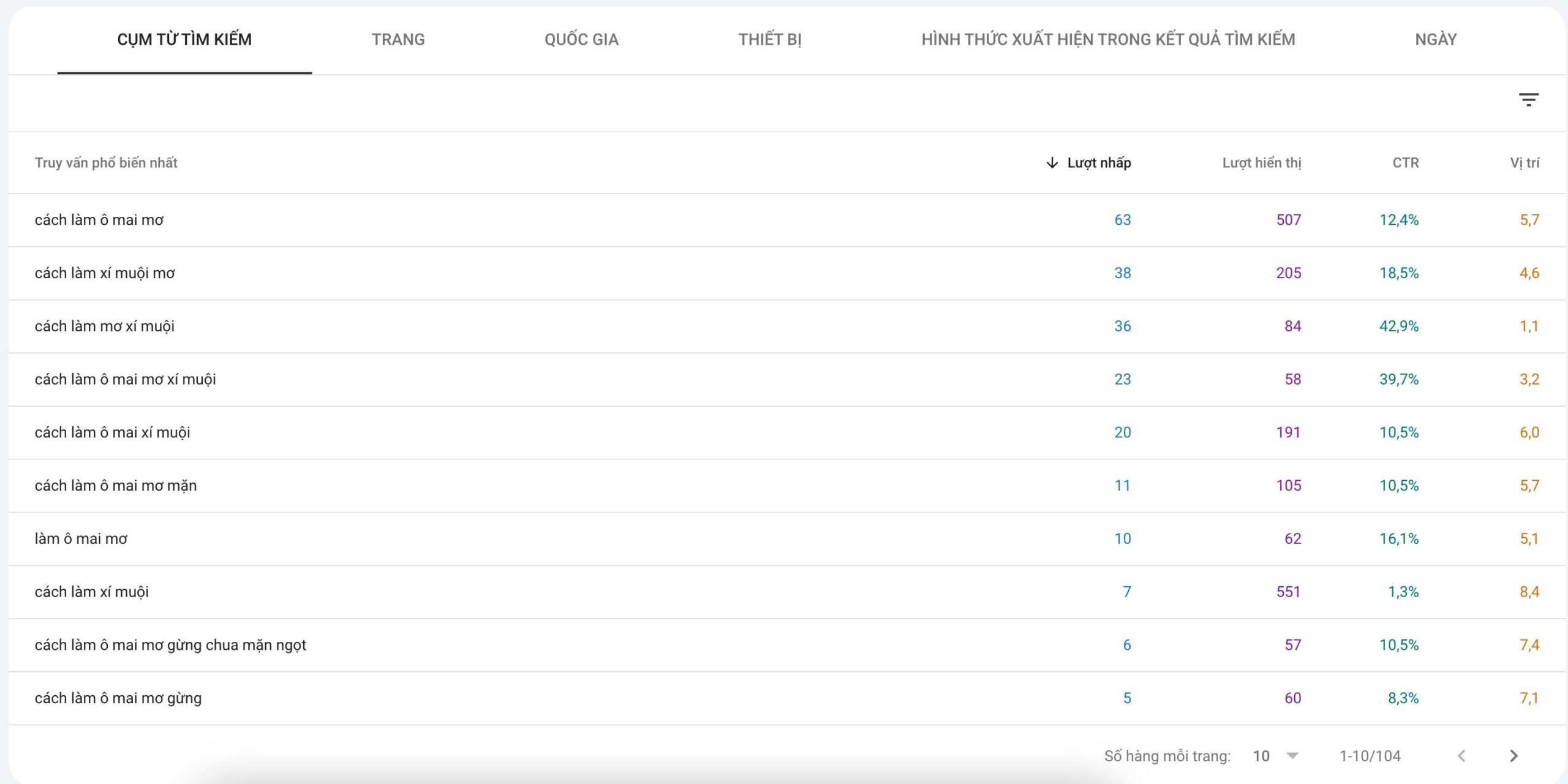Screen dimensions: 1568x784
Task: Sort by CTR column header
Action: click(x=1405, y=163)
